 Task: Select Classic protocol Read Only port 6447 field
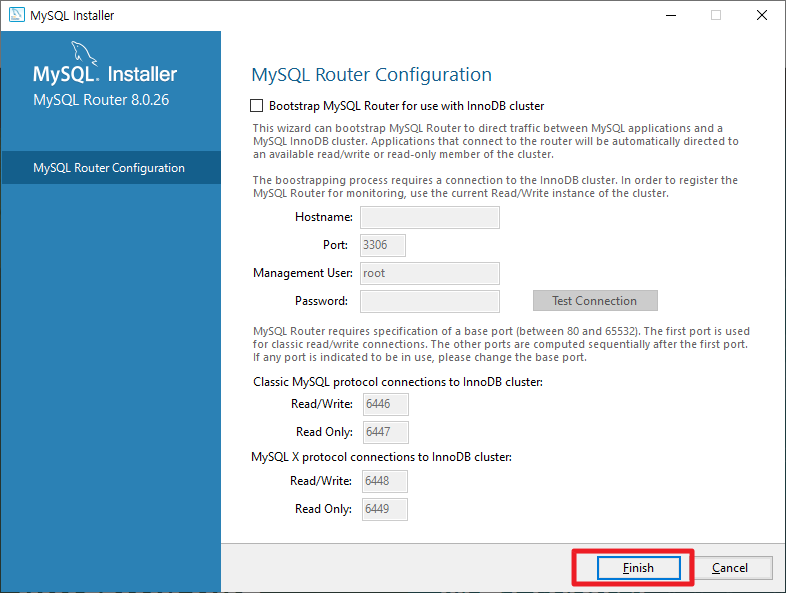[385, 432]
